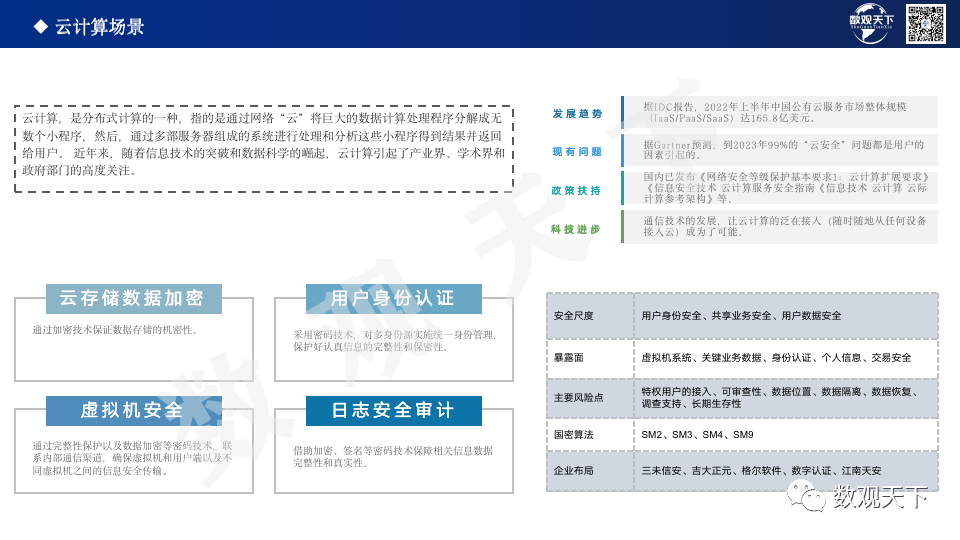Select the 政策扶持 label
Screen dimensions: 960x540
[x=577, y=190]
